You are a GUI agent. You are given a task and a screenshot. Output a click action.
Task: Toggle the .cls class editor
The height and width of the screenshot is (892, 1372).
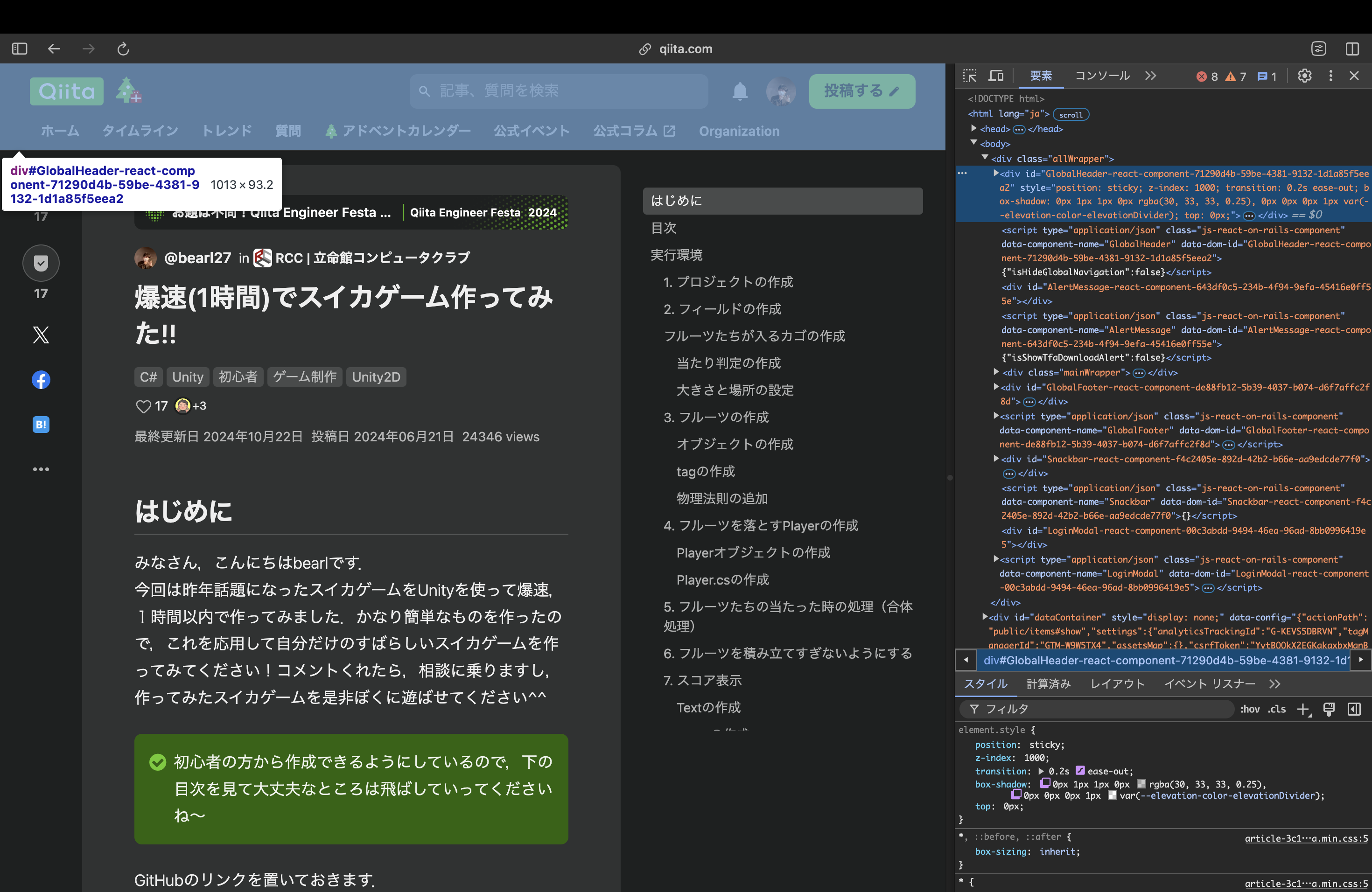(x=1277, y=709)
